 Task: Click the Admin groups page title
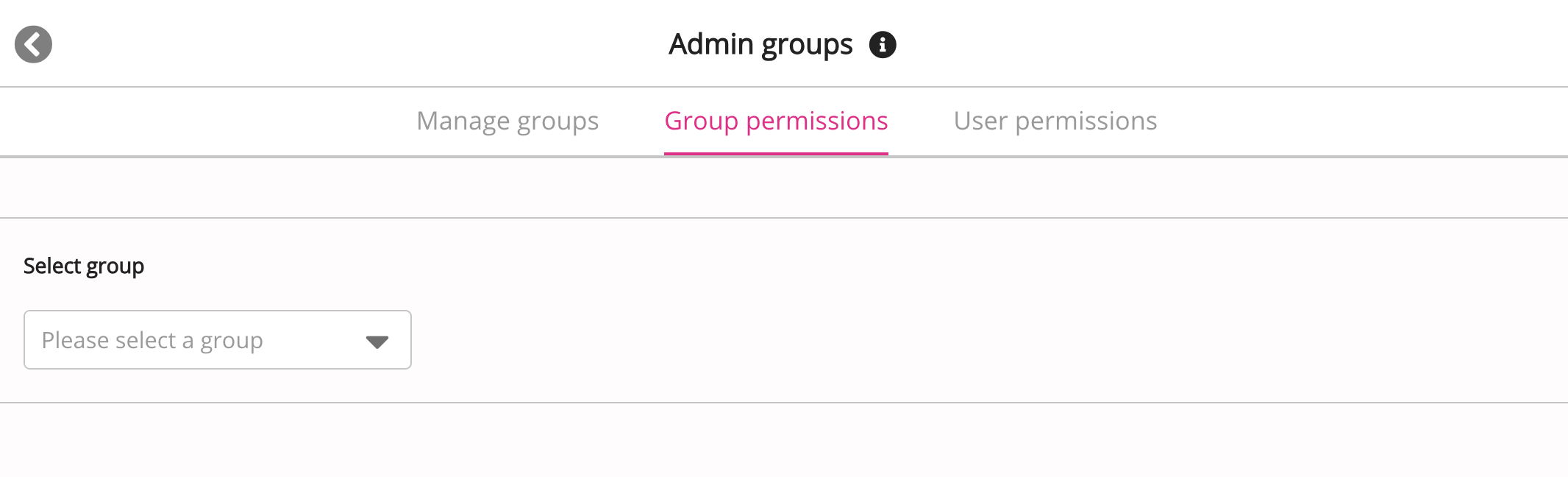click(x=761, y=44)
